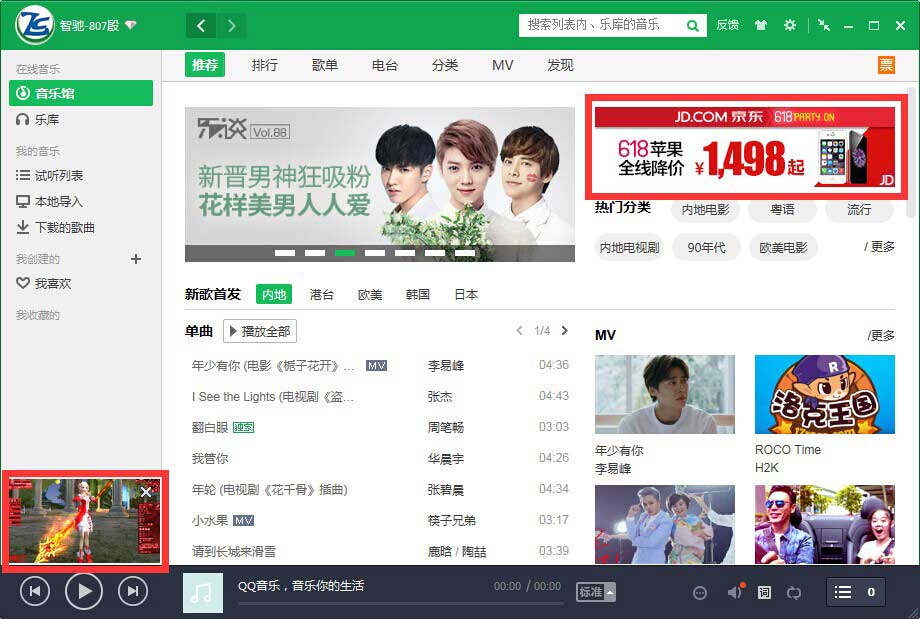
Task: Skip to previous track
Action: click(x=35, y=591)
